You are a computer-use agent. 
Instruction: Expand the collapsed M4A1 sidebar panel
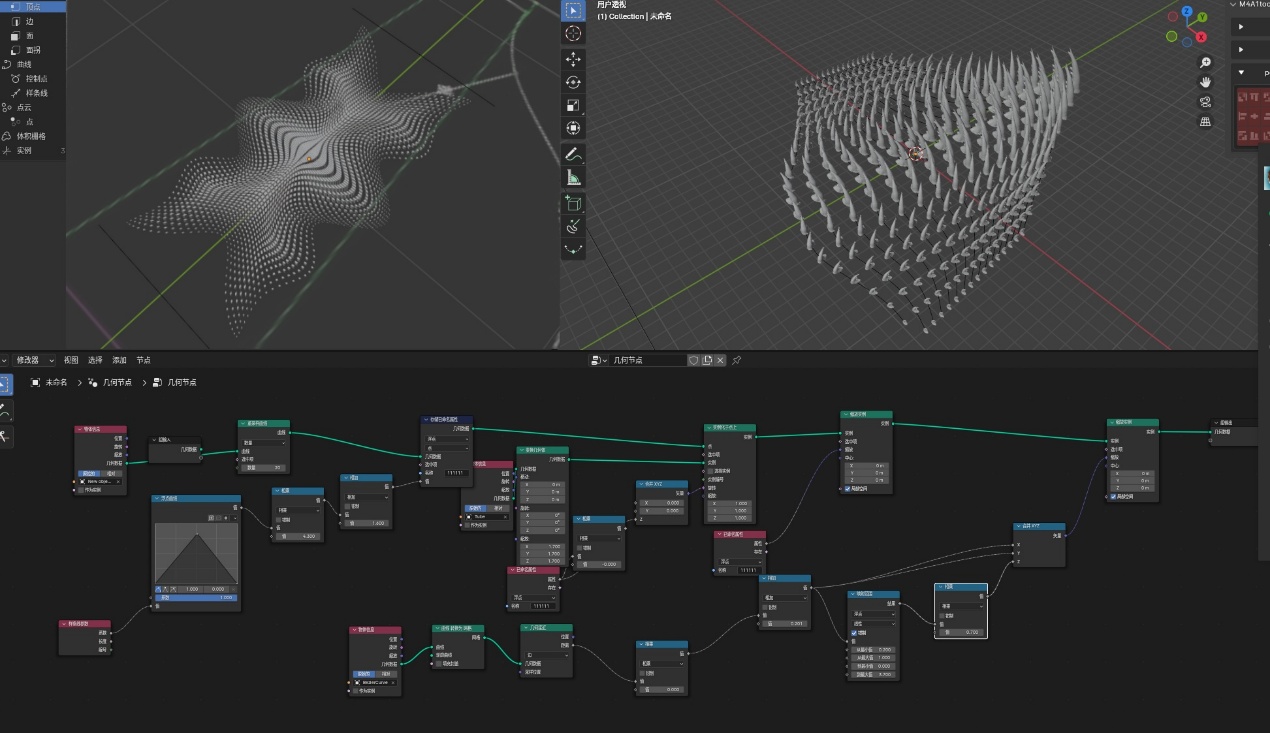point(1241,27)
